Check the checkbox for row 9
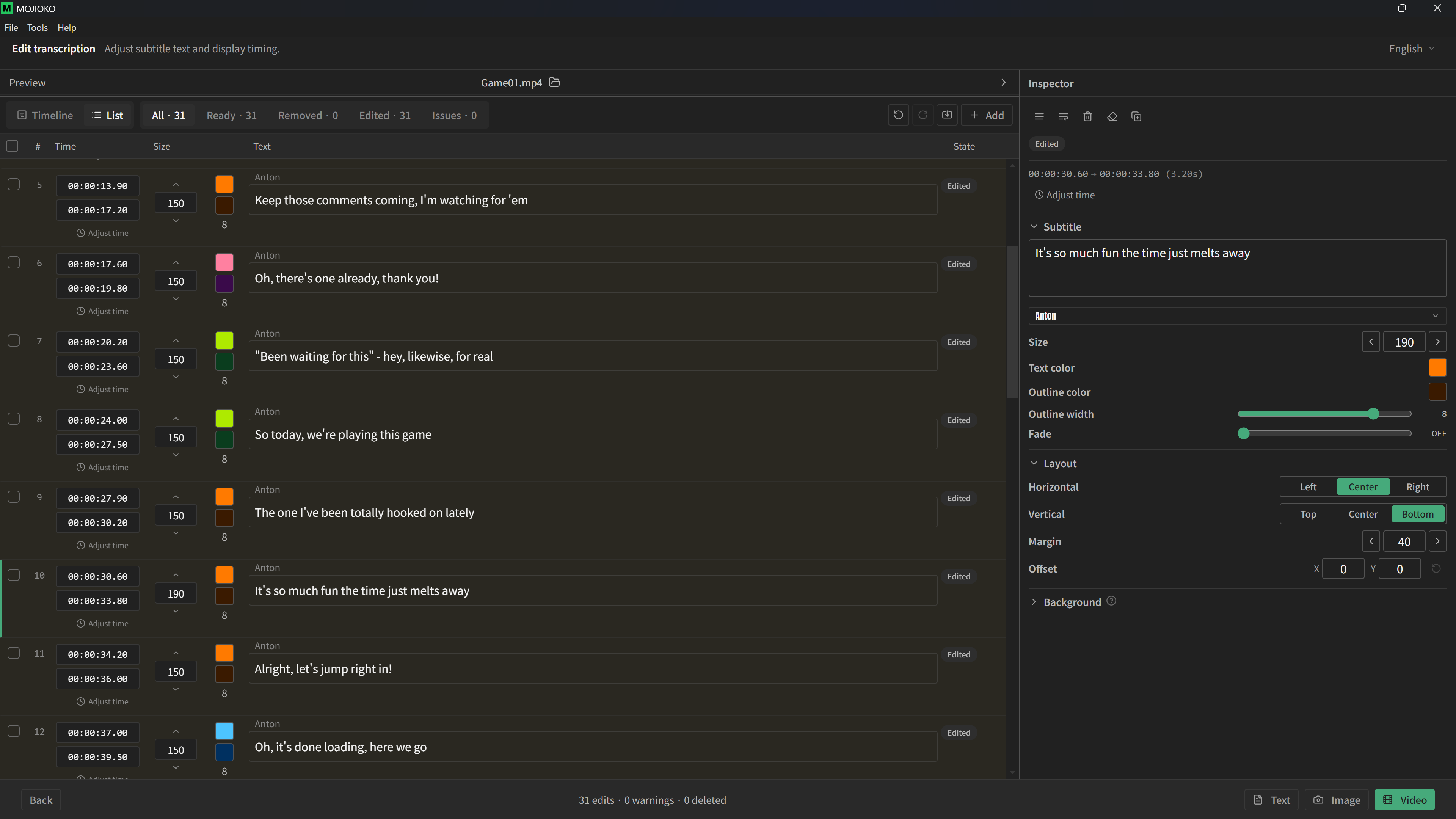 pyautogui.click(x=14, y=497)
